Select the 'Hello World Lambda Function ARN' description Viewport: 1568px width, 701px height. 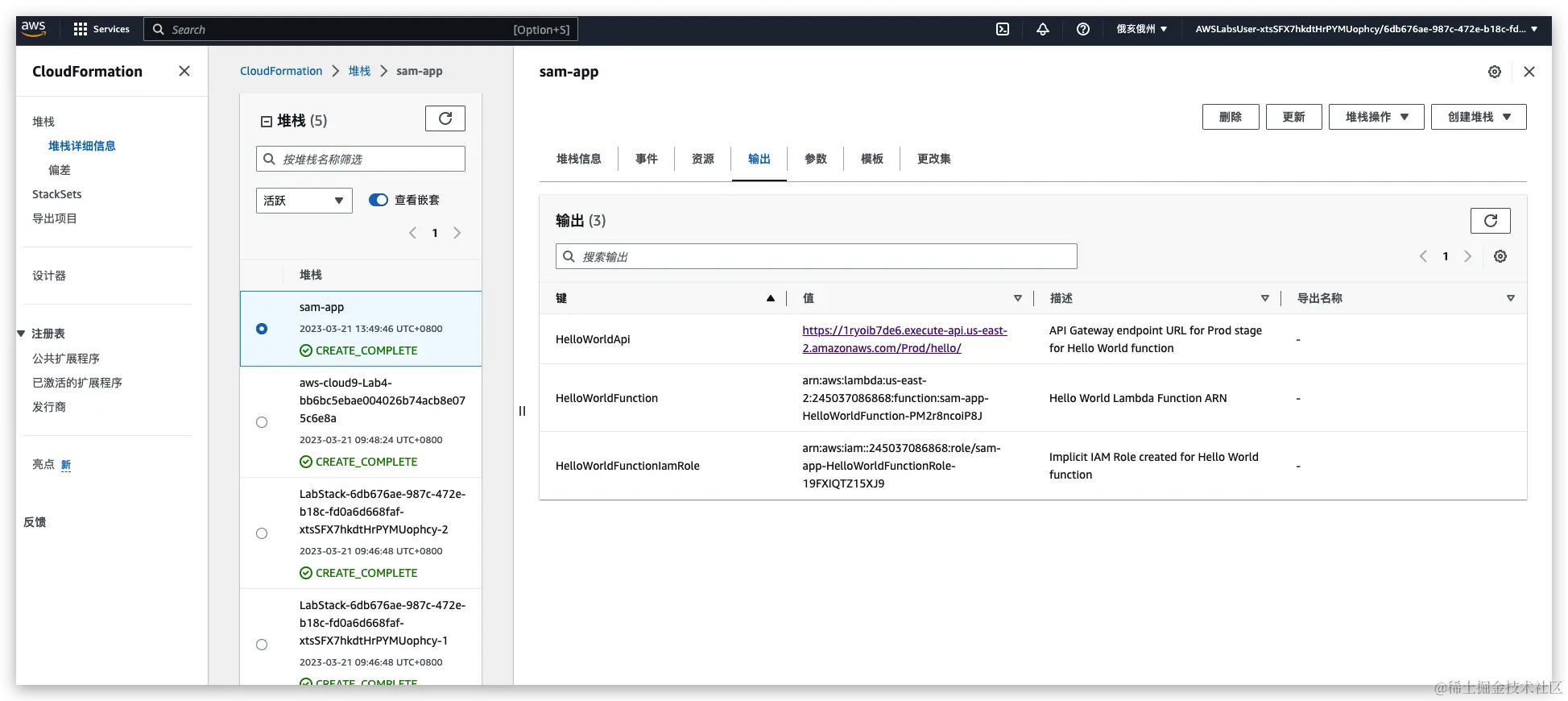coord(1138,398)
